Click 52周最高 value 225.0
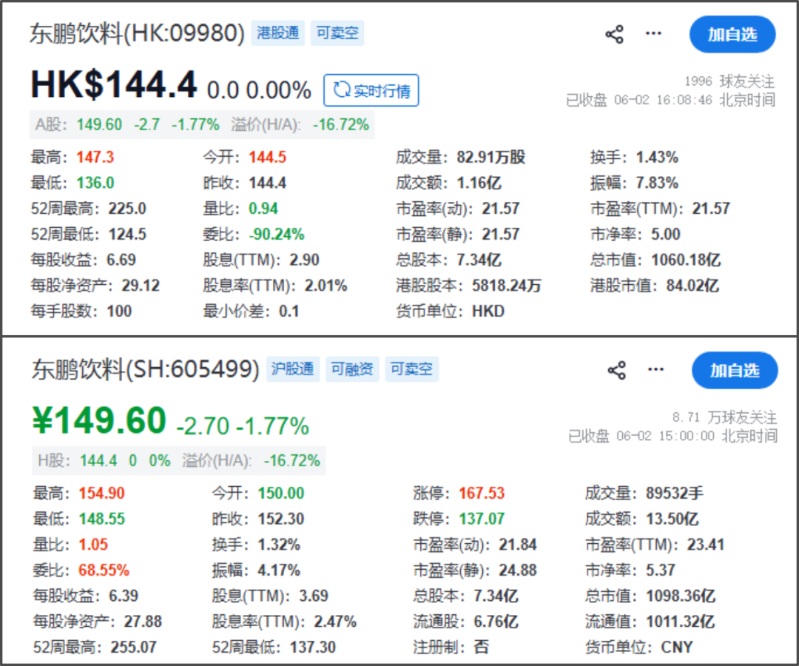Screen dimensions: 799x666 point(127,208)
